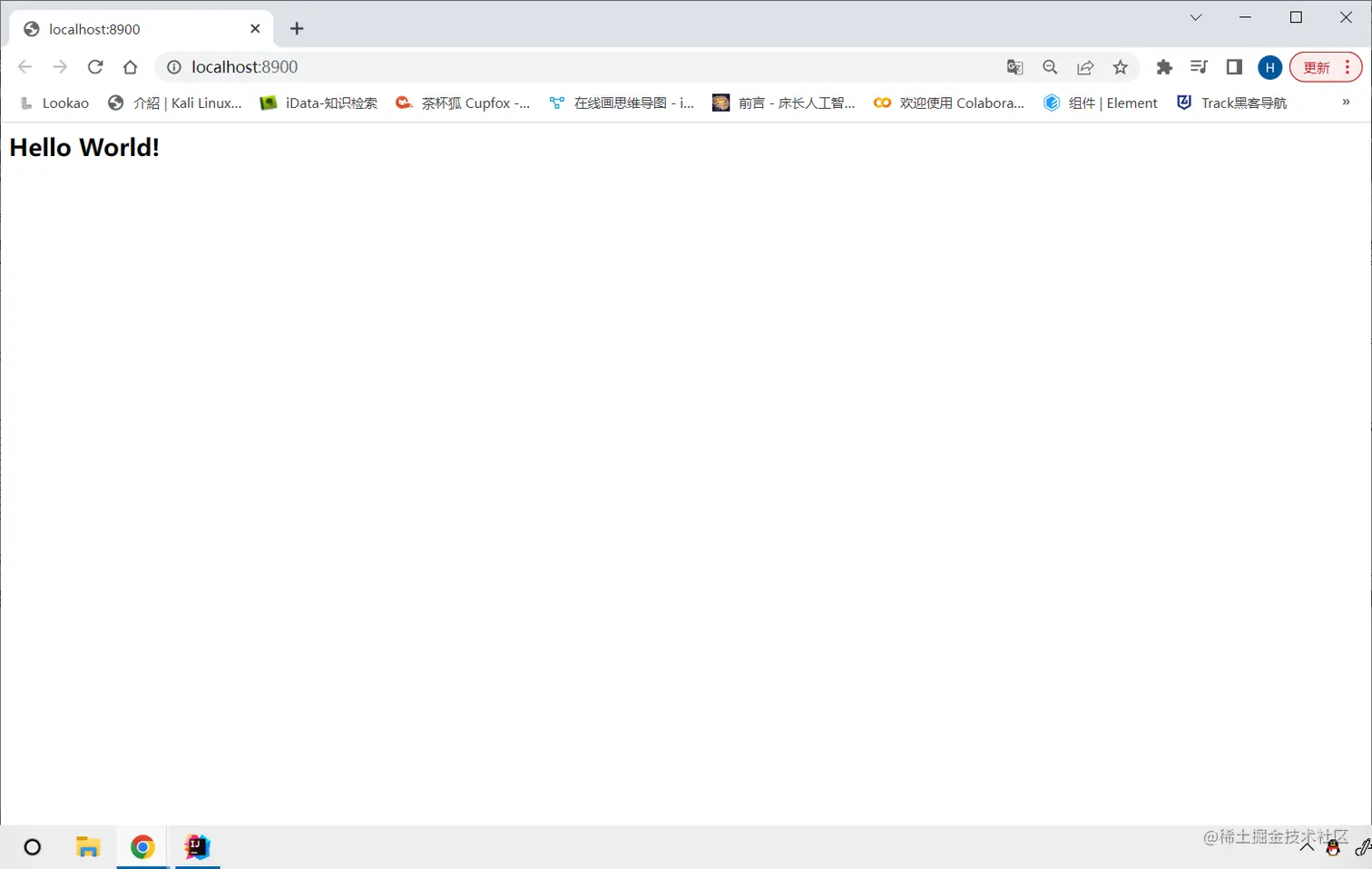Open the iData-知识检索 bookmark
Image resolution: width=1372 pixels, height=869 pixels.
pos(318,103)
